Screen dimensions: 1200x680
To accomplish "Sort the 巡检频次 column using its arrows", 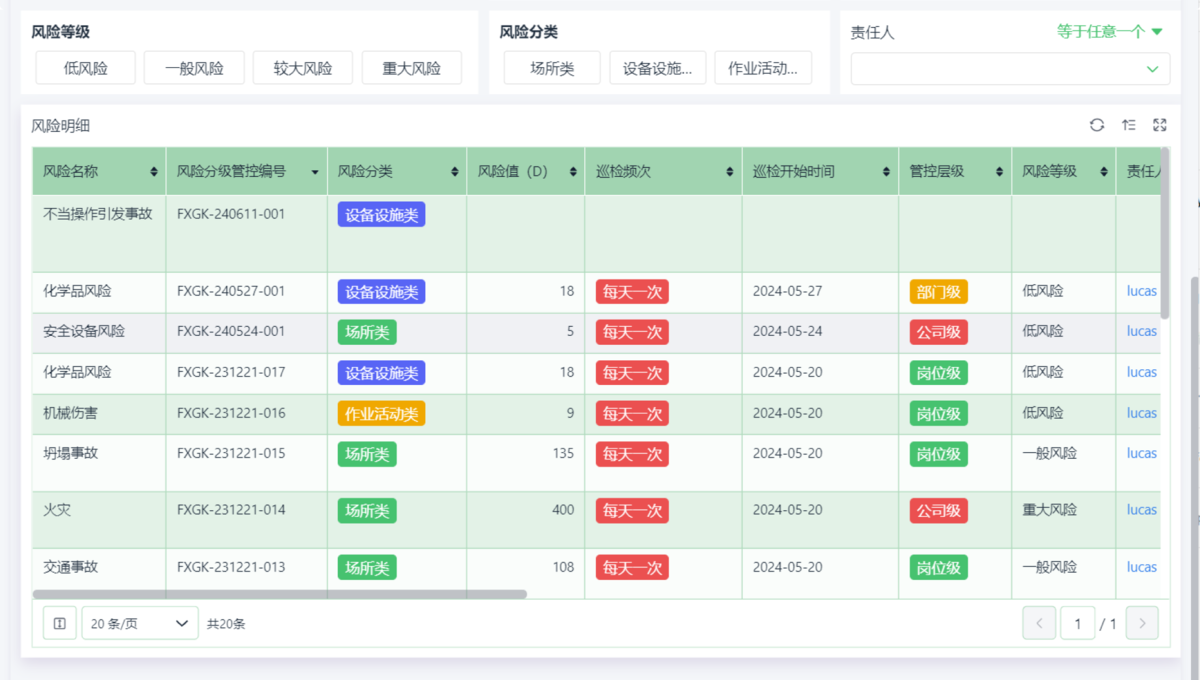I will (730, 172).
